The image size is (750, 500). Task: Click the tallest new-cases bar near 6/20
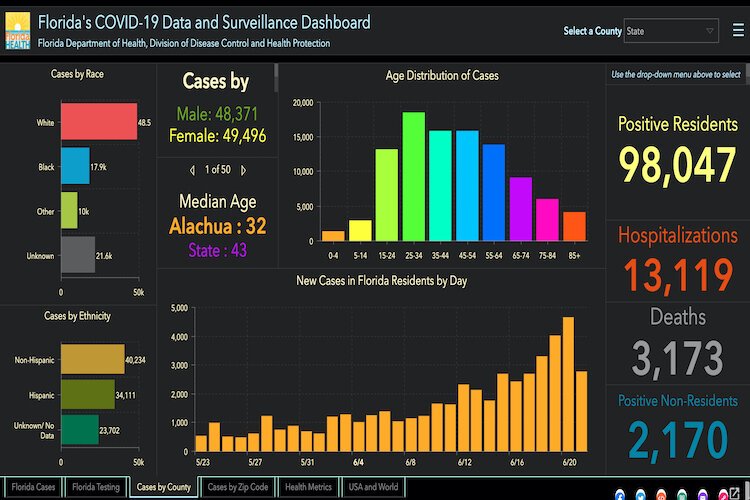[x=568, y=384]
